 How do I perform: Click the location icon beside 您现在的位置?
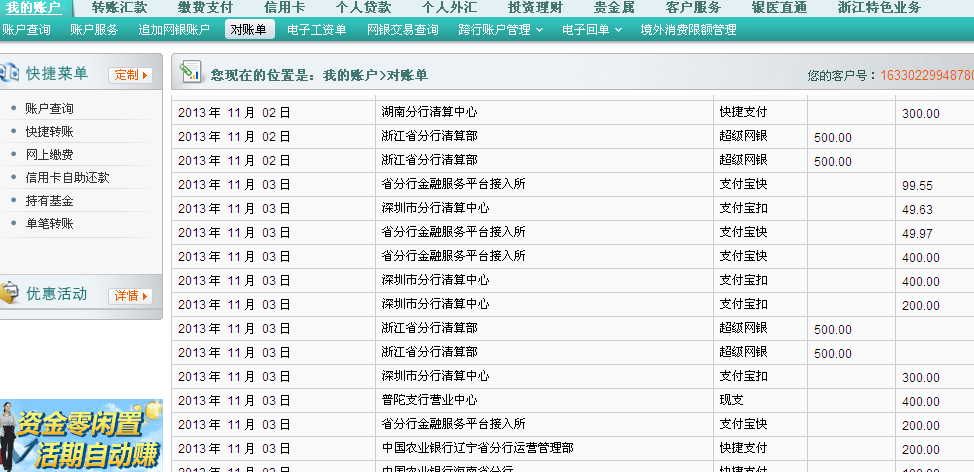pyautogui.click(x=190, y=72)
